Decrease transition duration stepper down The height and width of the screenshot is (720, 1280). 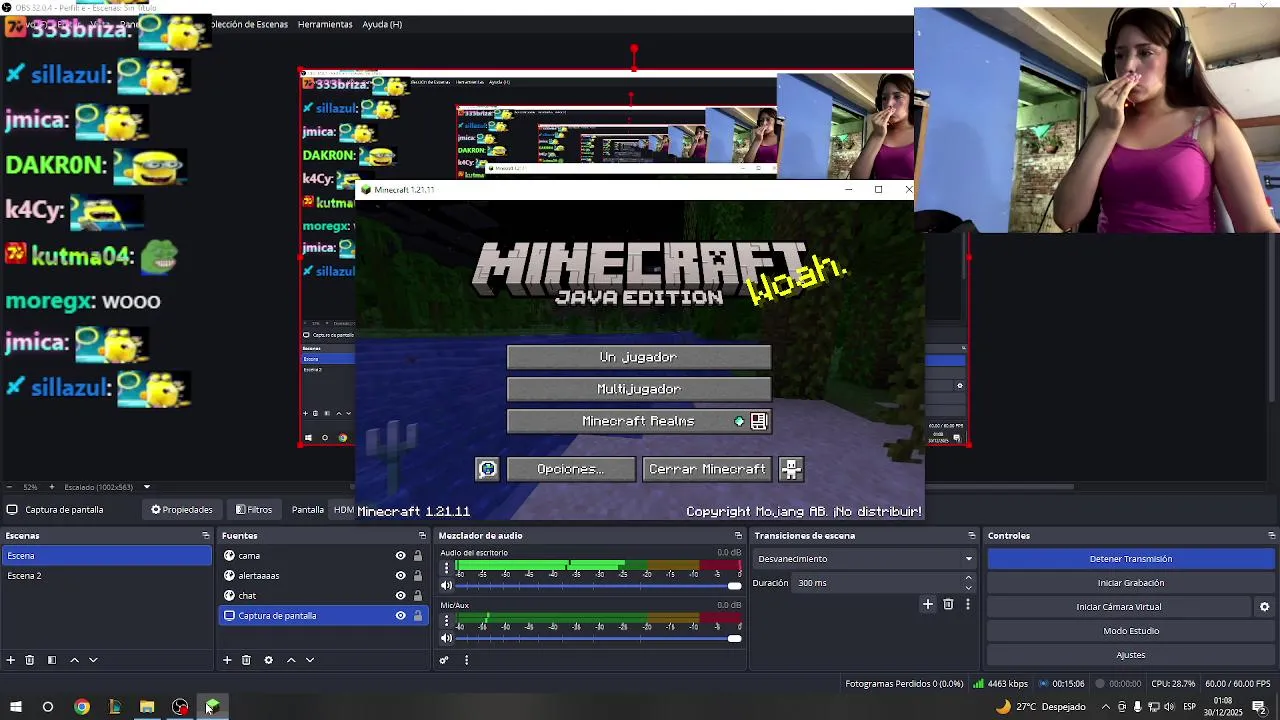968,588
